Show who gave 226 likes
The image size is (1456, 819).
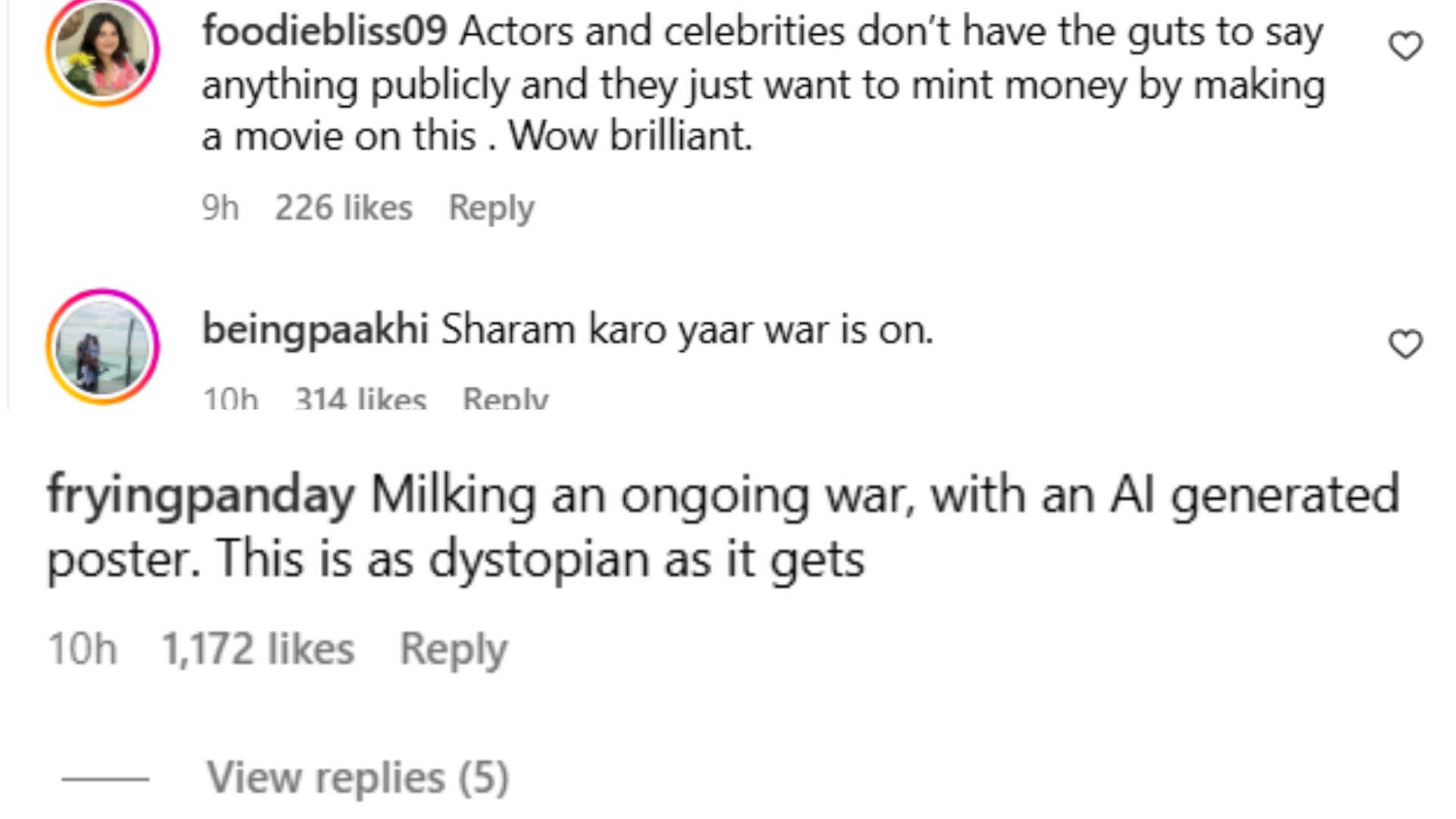344,208
